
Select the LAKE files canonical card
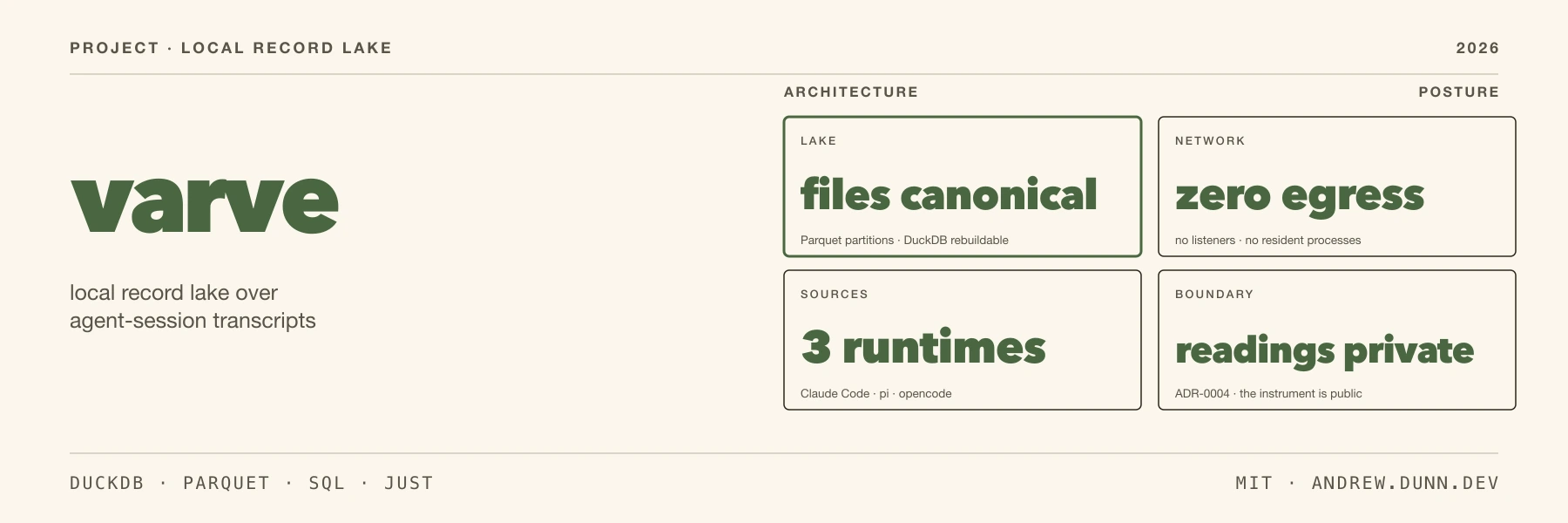[963, 187]
